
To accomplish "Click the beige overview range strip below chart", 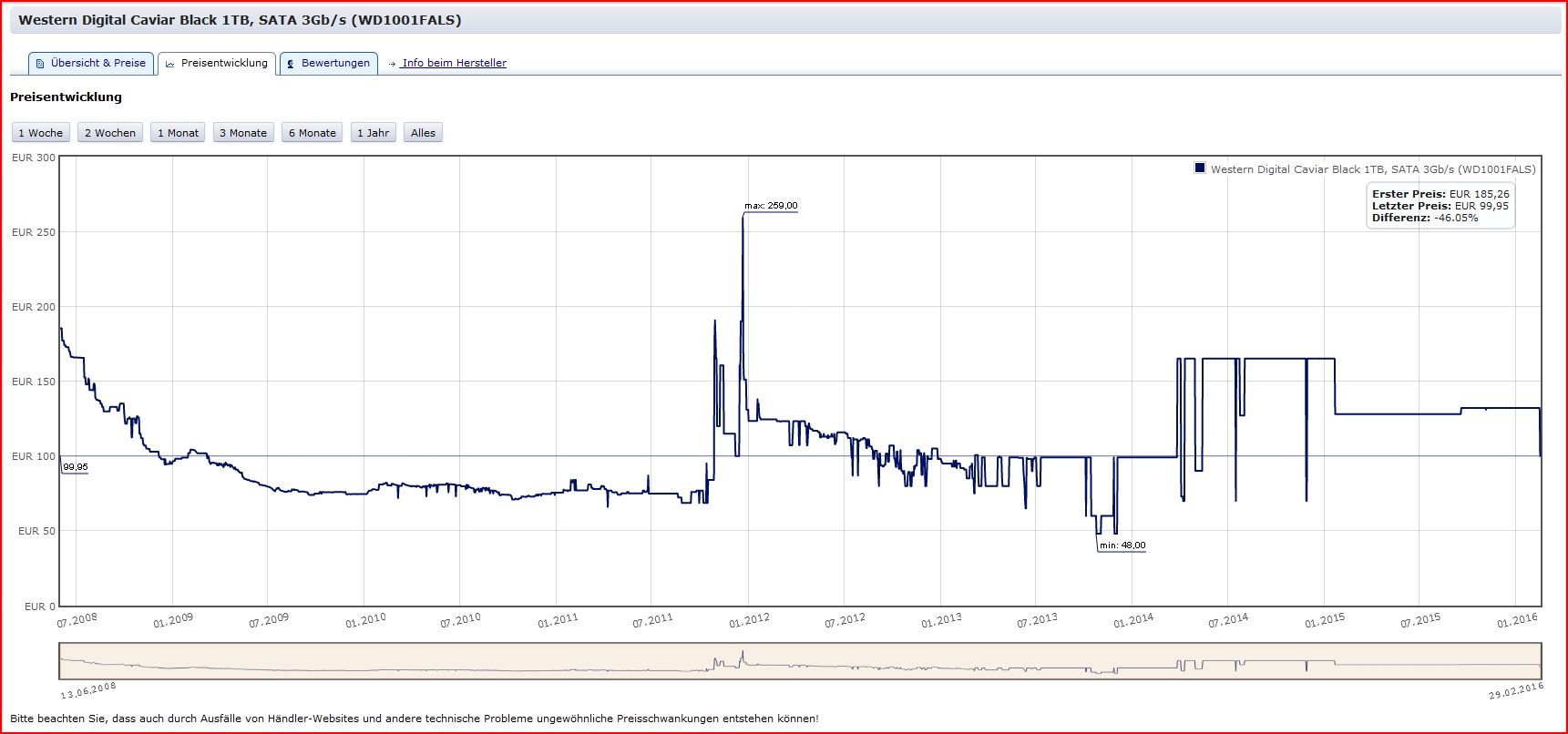I will 800,661.
